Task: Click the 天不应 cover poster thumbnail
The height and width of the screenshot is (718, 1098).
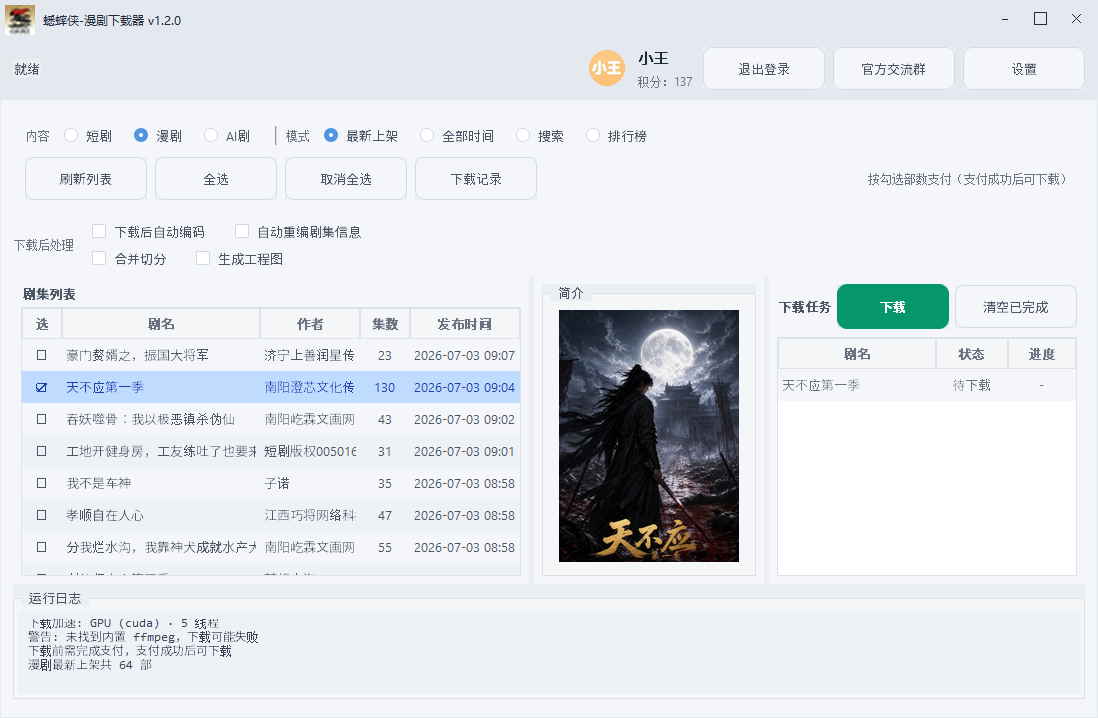Action: pyautogui.click(x=648, y=436)
